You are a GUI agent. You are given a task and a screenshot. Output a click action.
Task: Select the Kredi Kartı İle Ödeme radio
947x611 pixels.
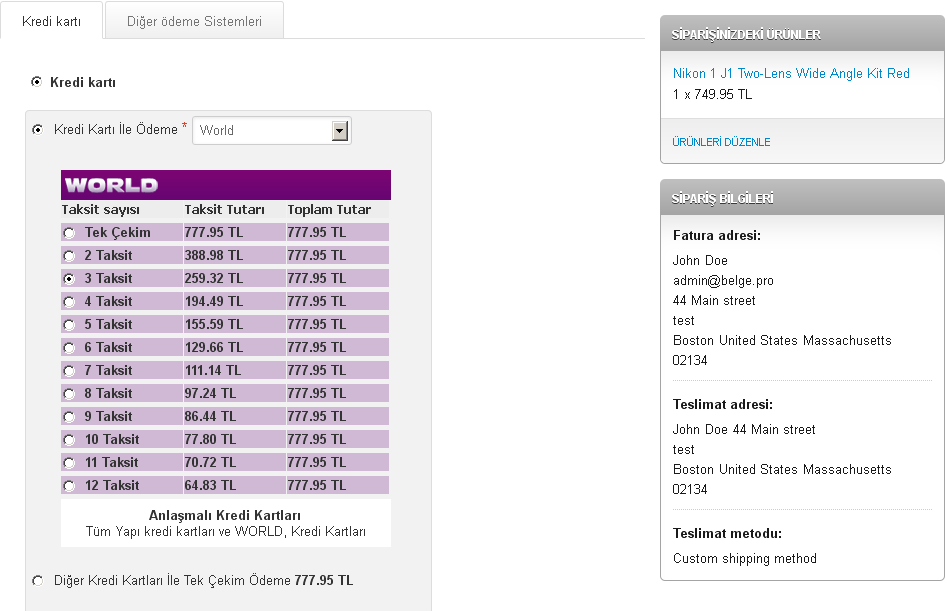(x=37, y=129)
